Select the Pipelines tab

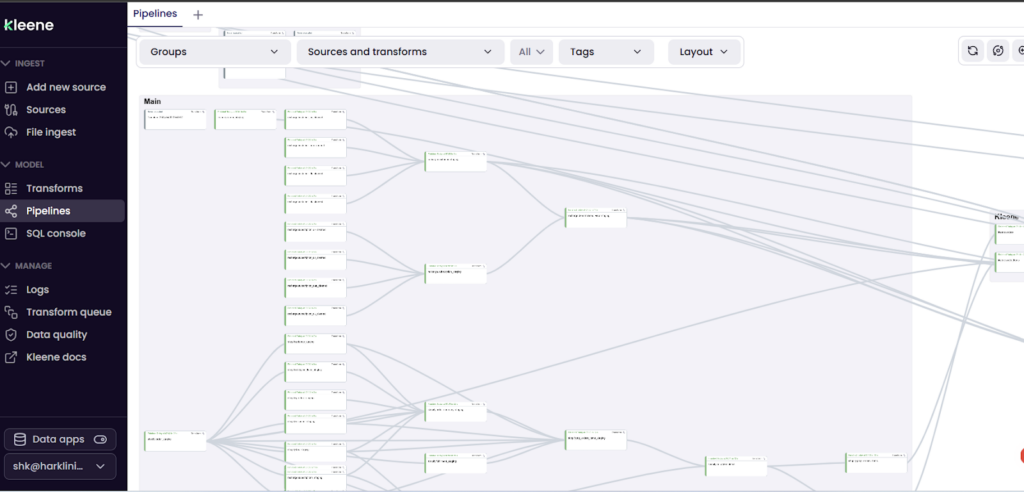[155, 14]
